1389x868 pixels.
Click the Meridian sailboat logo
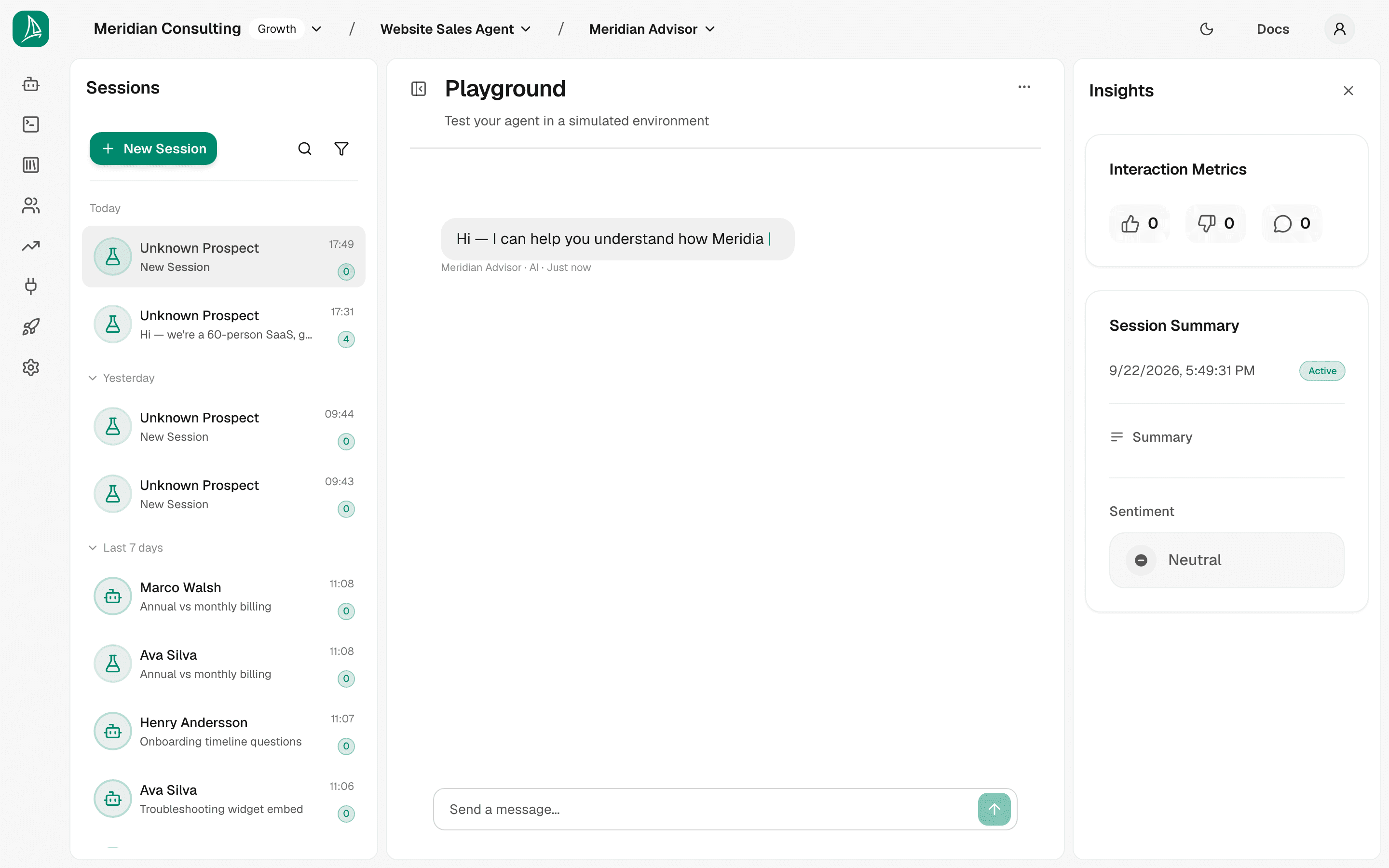(31, 29)
